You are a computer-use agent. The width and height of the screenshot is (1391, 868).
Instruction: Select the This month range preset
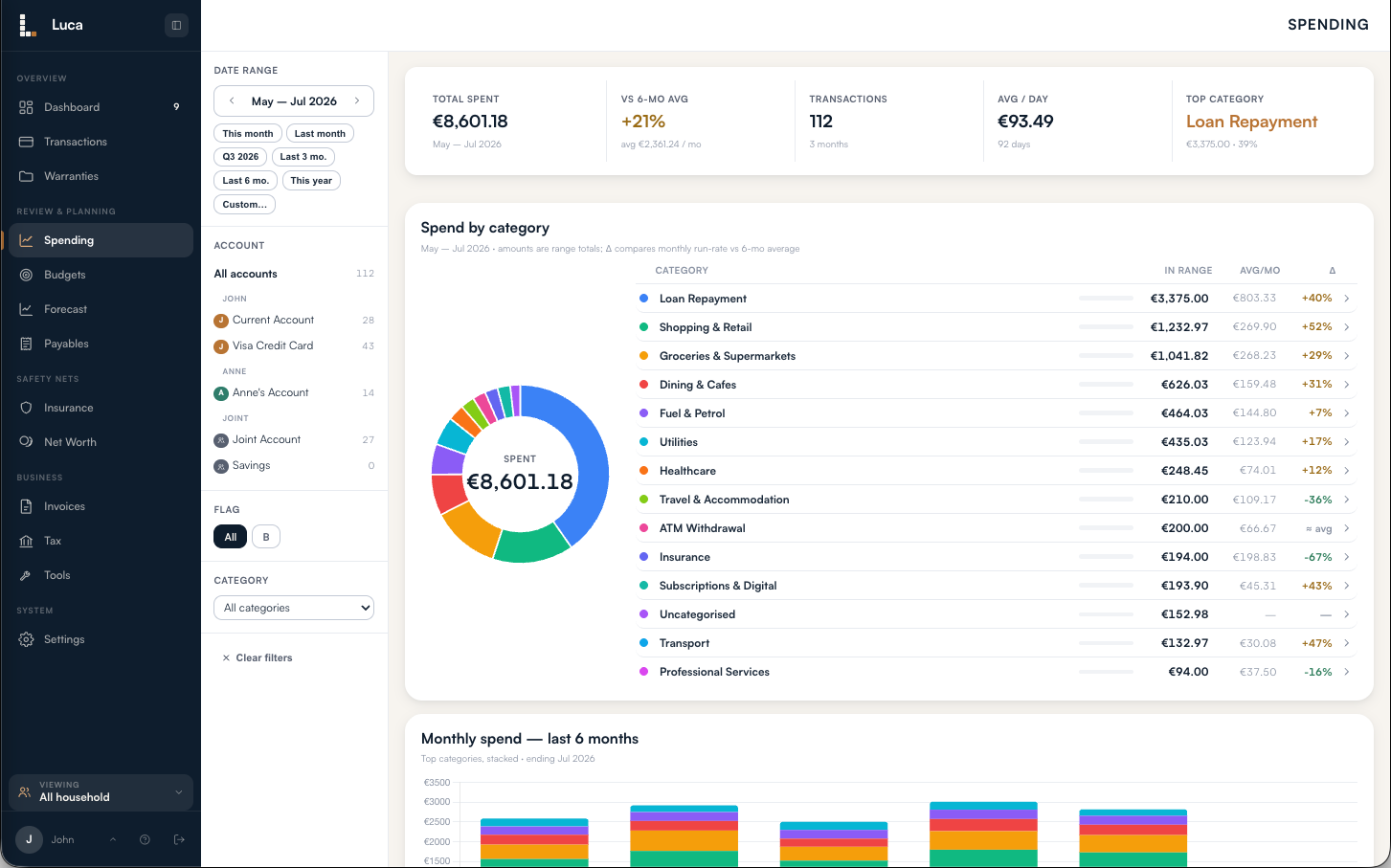(x=248, y=134)
